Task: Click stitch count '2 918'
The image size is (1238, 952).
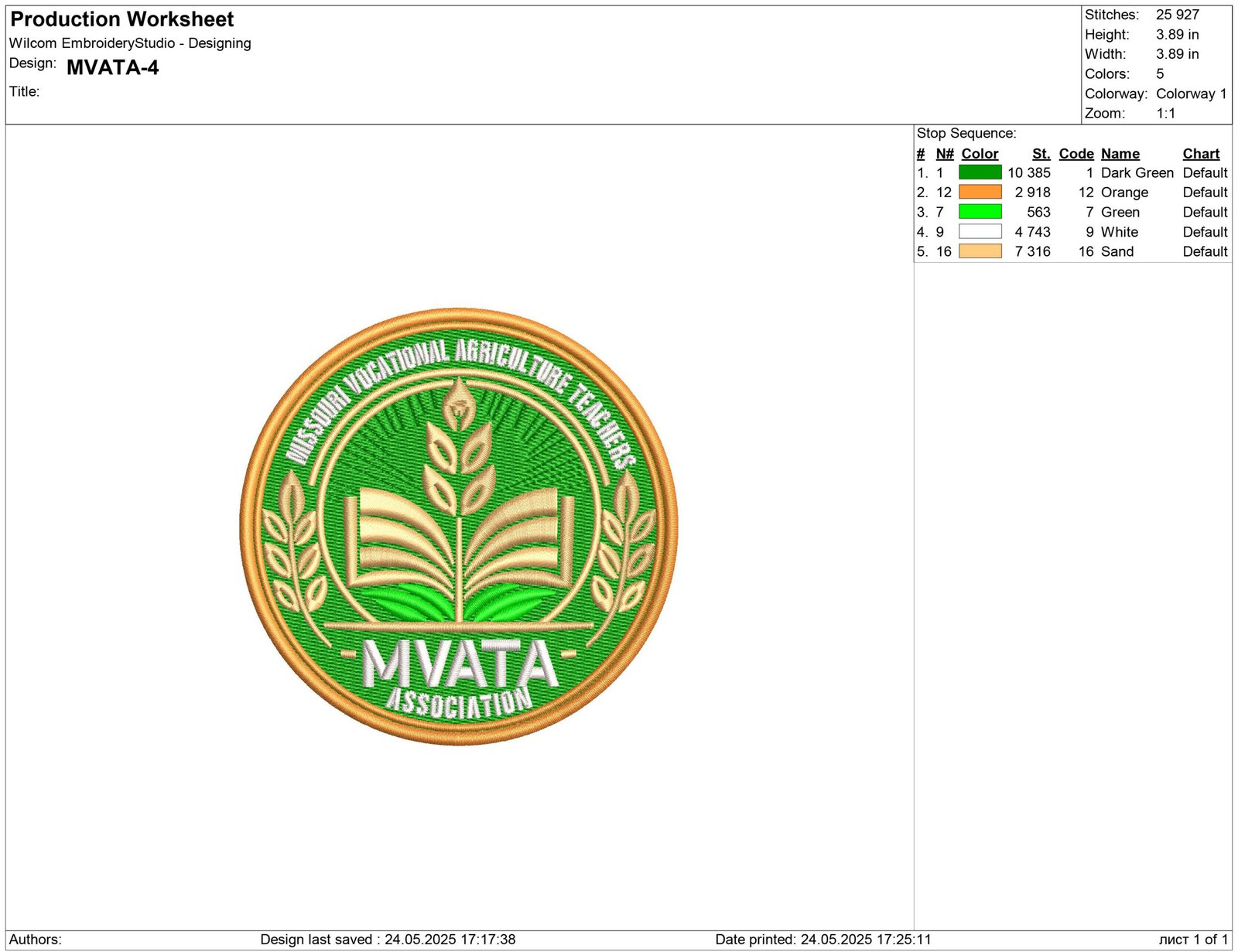Action: [x=1033, y=193]
